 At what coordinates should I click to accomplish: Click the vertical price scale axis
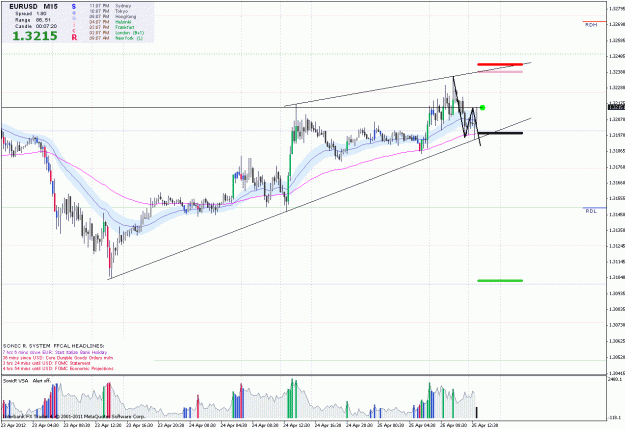click(616, 187)
